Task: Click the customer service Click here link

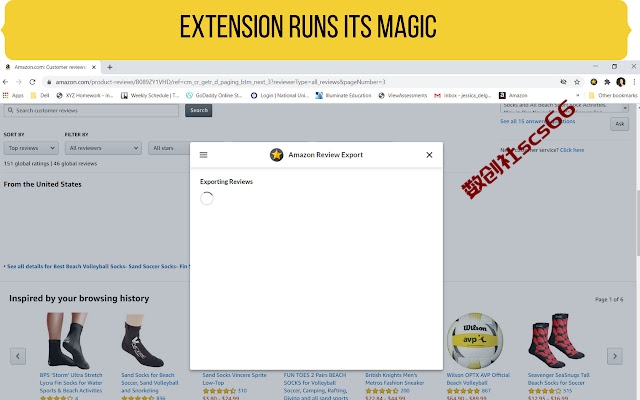Action: pyautogui.click(x=572, y=150)
